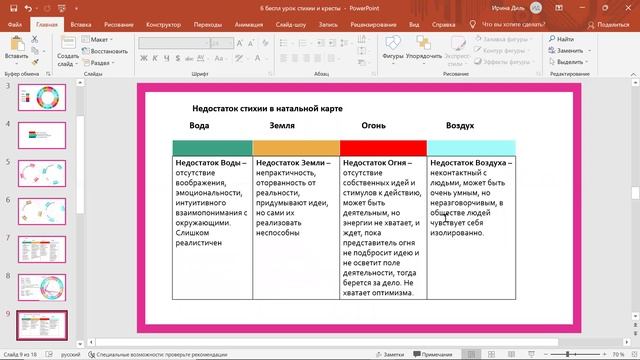This screenshot has height=360, width=640.
Task: Open the Справка tab
Action: coord(443,24)
